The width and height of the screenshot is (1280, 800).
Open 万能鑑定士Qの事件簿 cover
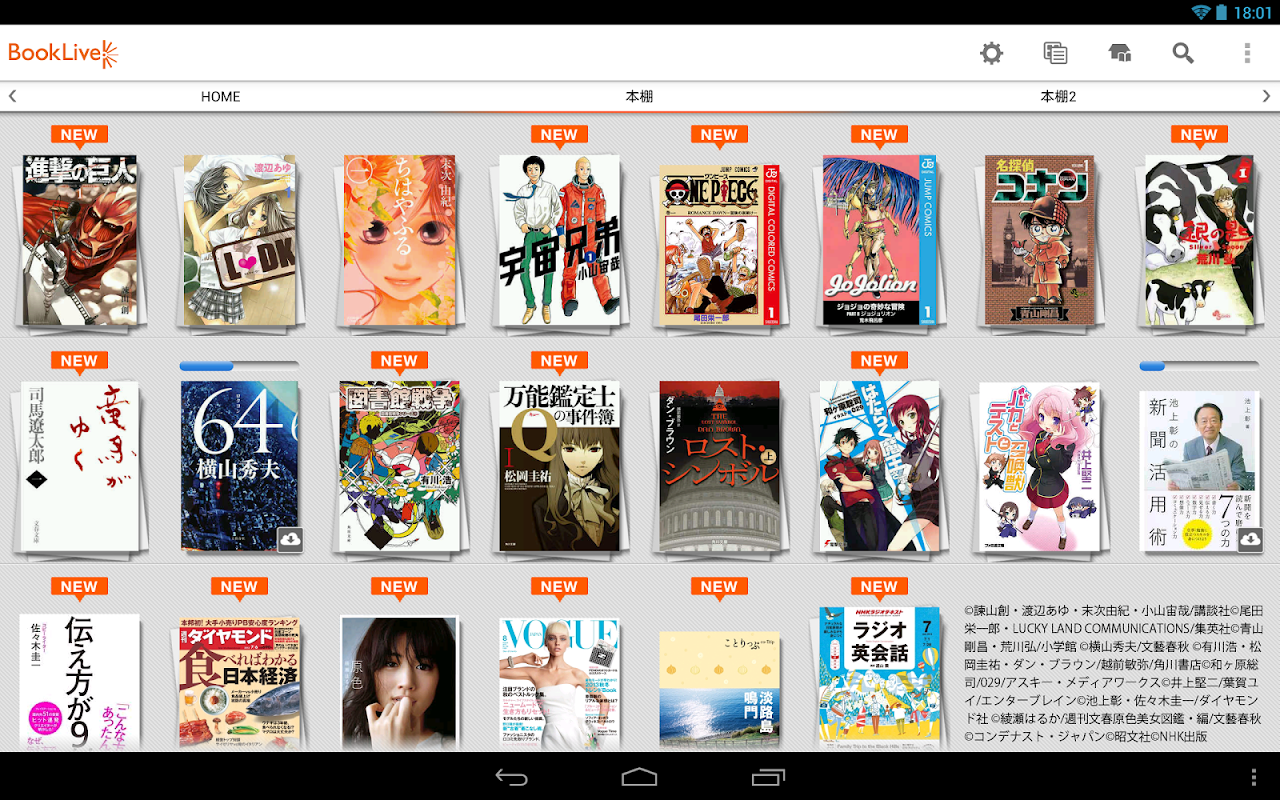560,466
